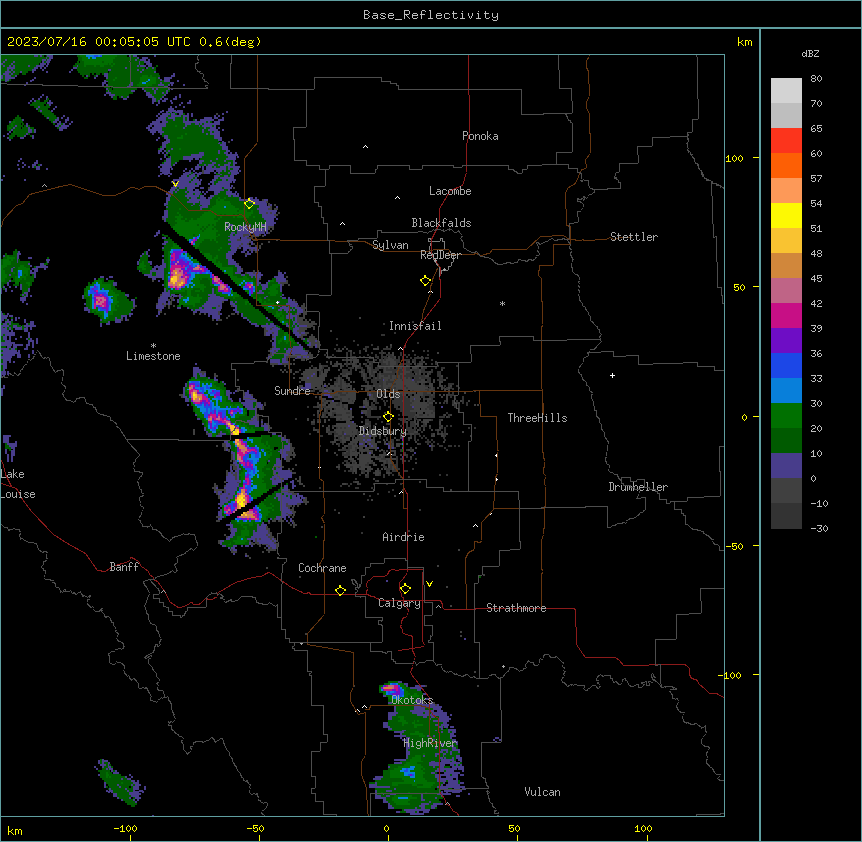Click the km unit label beside the timestamp row
Image resolution: width=862 pixels, height=842 pixels.
[745, 42]
